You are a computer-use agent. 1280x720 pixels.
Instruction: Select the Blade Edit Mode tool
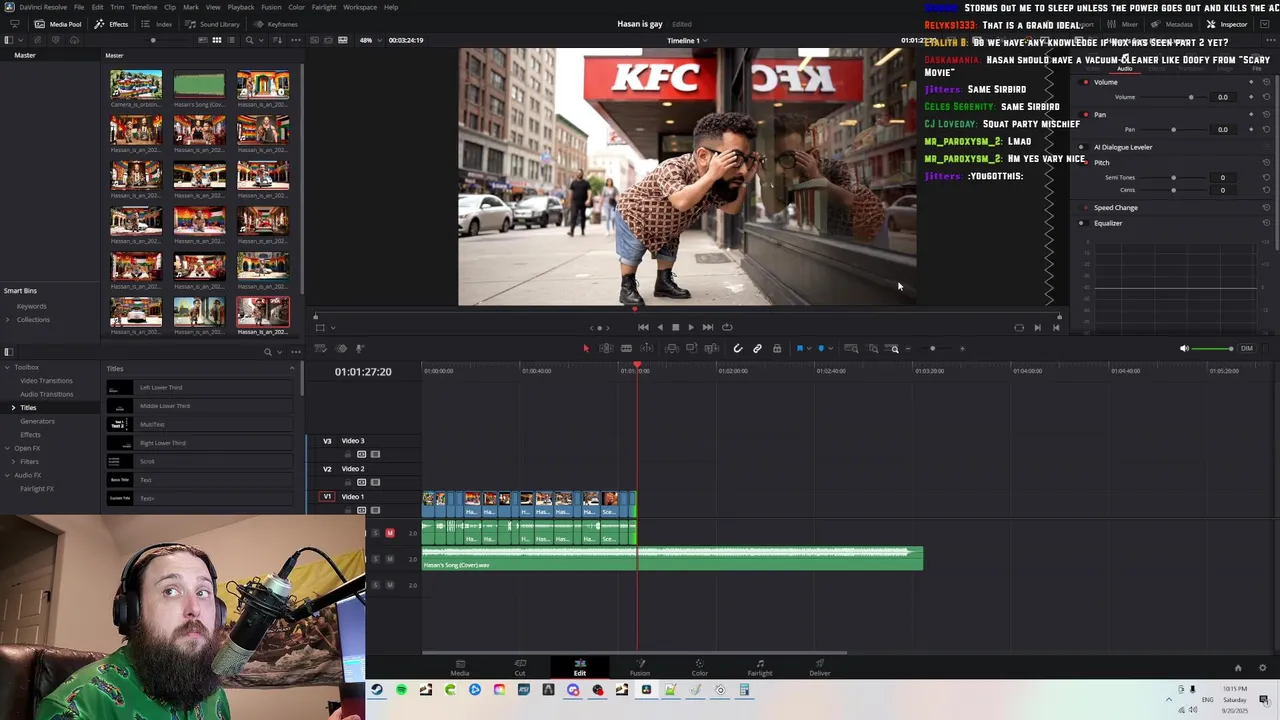pyautogui.click(x=626, y=348)
